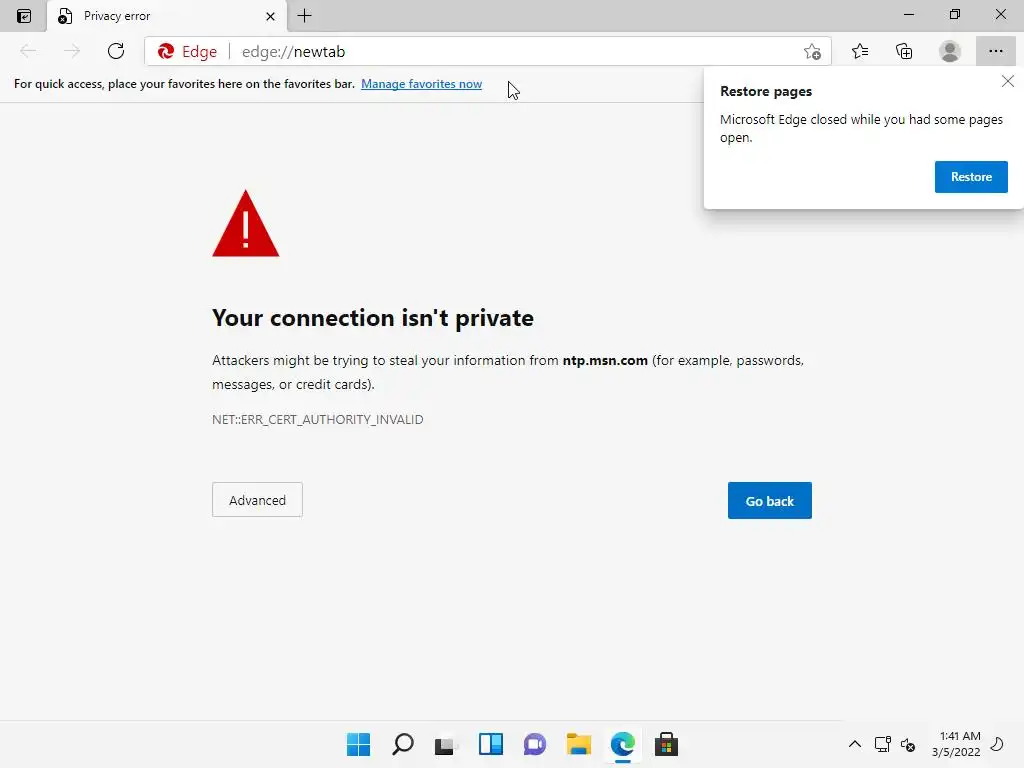Click network status tray icon
The image size is (1024, 768).
click(882, 744)
